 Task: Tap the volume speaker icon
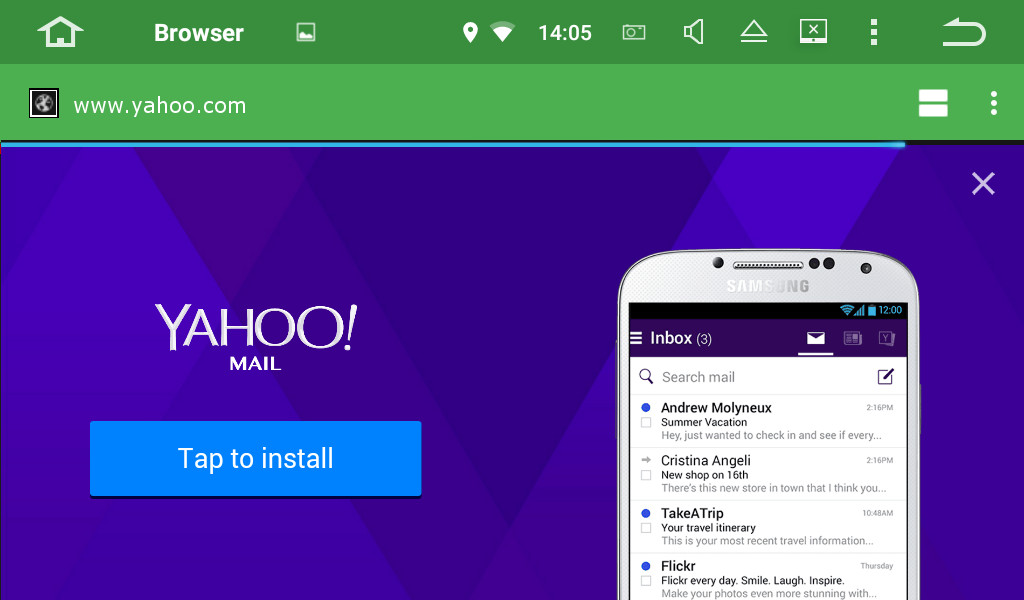click(x=693, y=32)
